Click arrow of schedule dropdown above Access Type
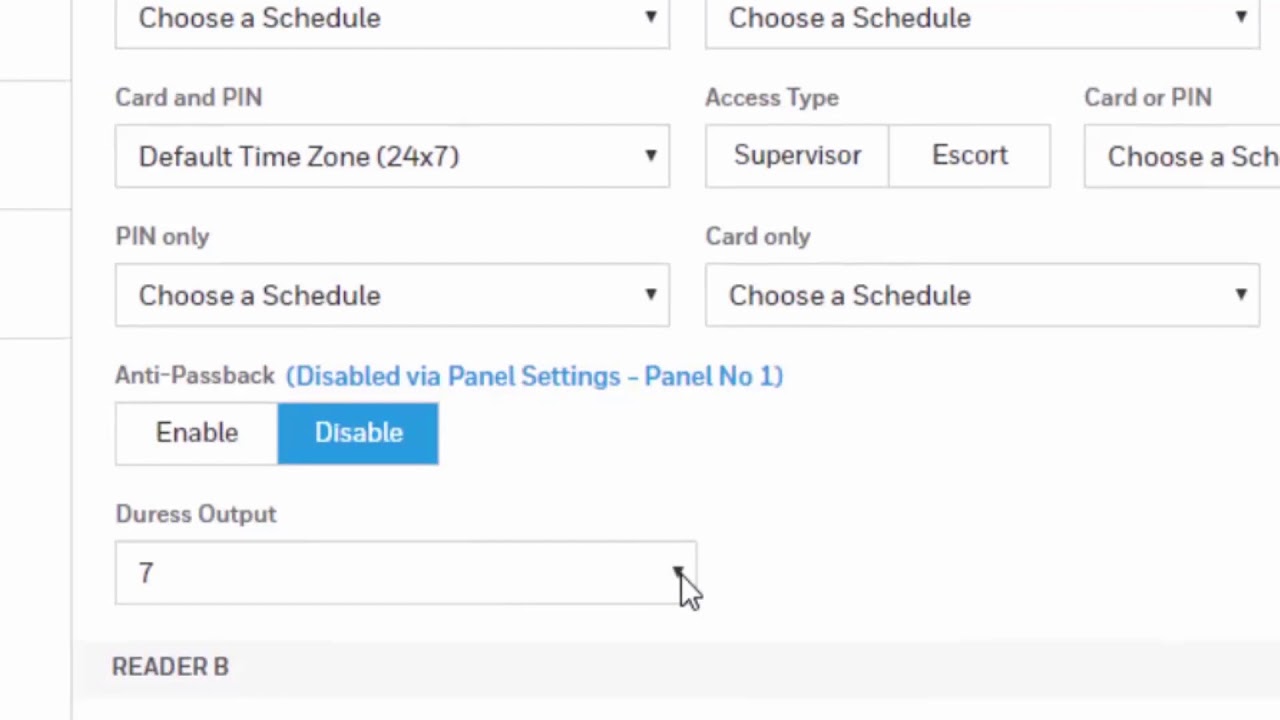Screen dimensions: 1280x720 pyautogui.click(x=1240, y=17)
